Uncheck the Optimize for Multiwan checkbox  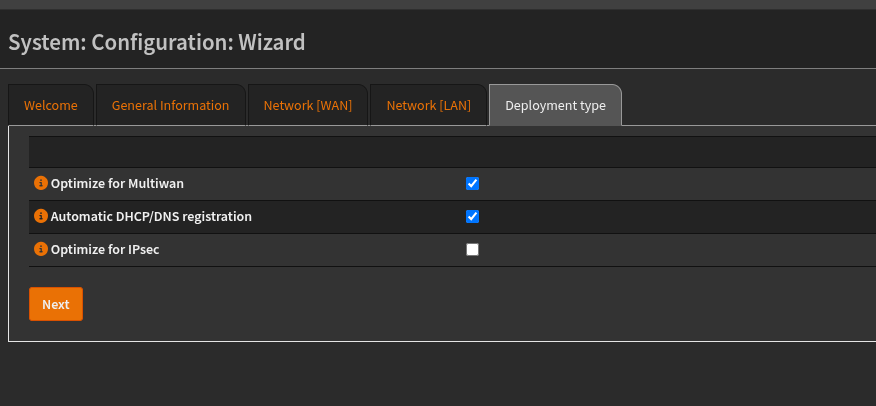coord(473,183)
